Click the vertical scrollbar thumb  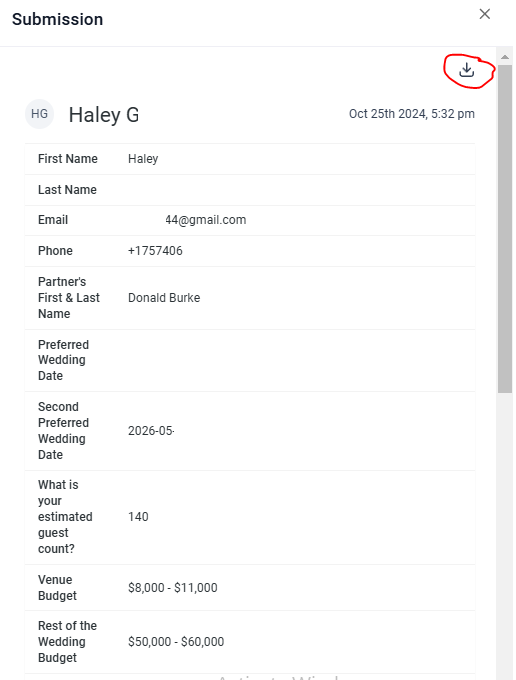[x=505, y=229]
